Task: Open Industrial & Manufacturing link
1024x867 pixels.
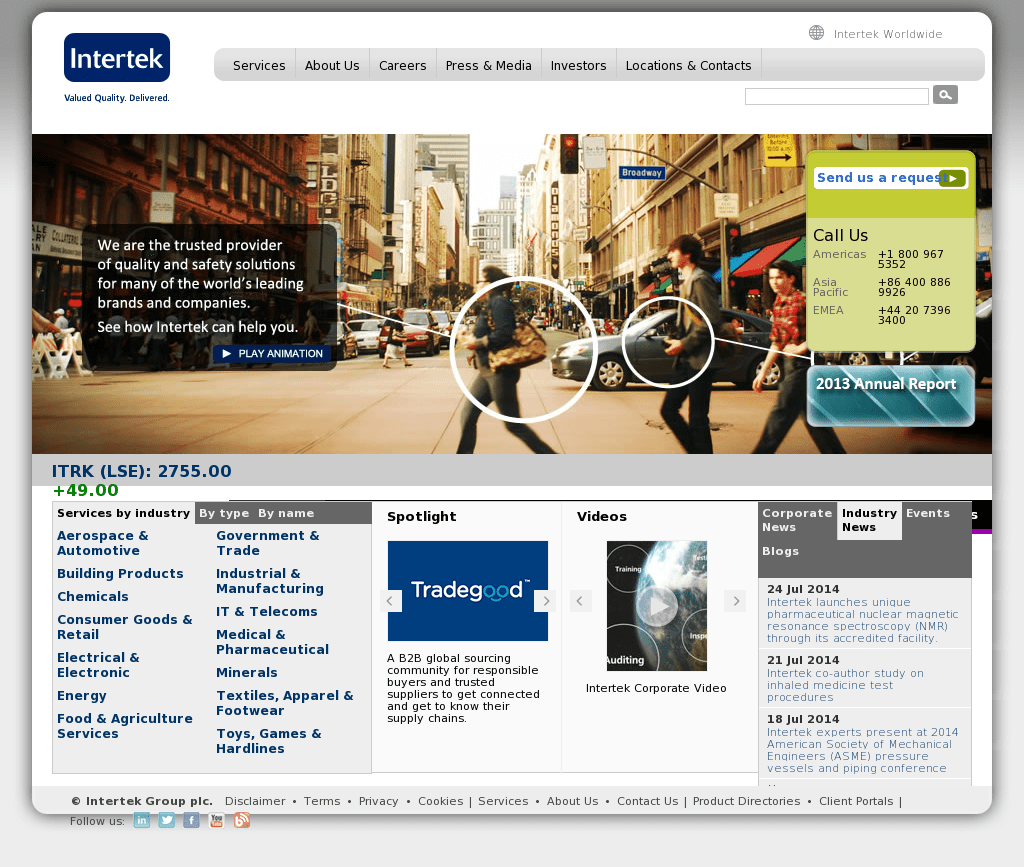Action: click(270, 581)
